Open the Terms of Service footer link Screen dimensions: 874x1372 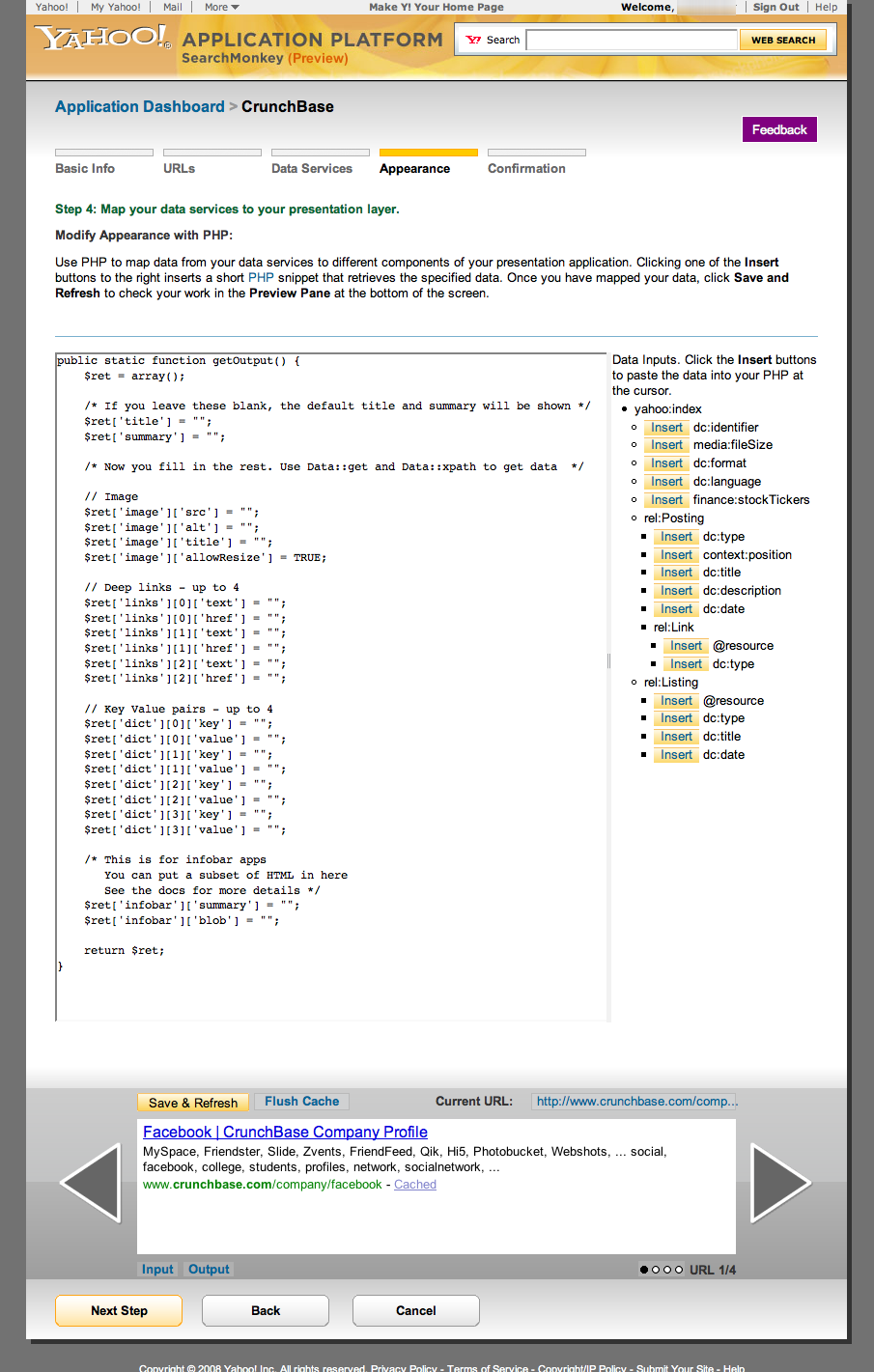(488, 1367)
